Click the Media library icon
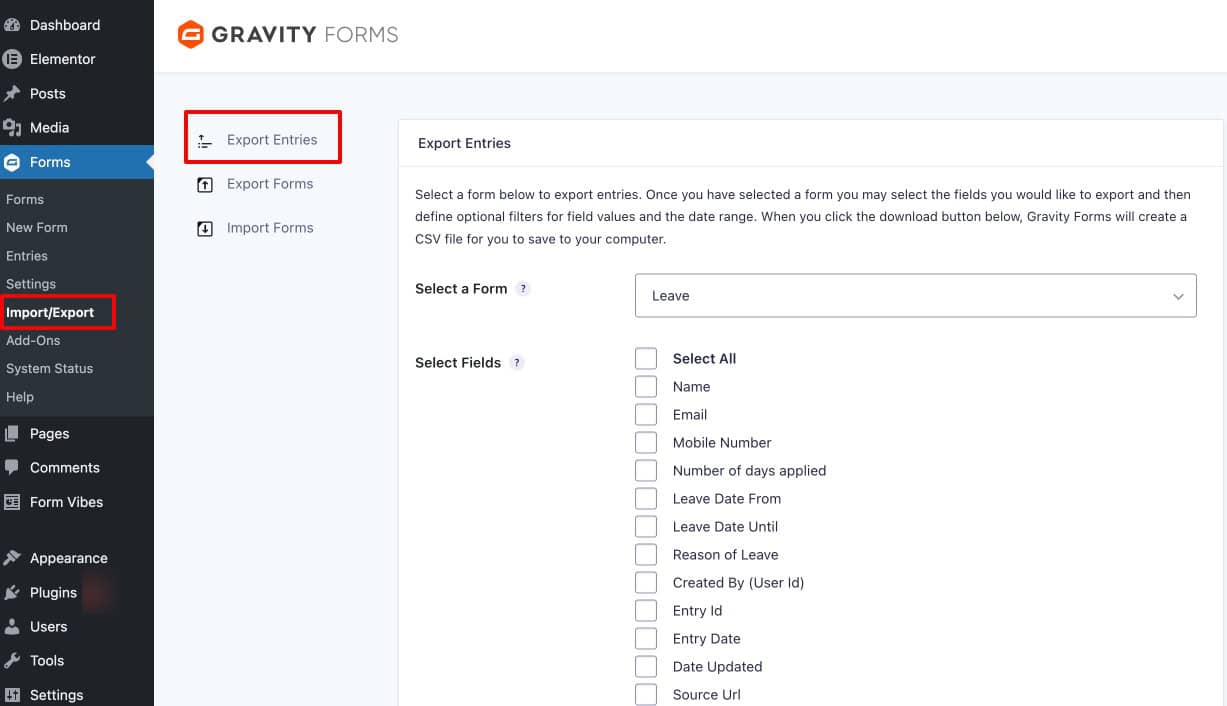This screenshot has height=706, width=1227. [13, 127]
